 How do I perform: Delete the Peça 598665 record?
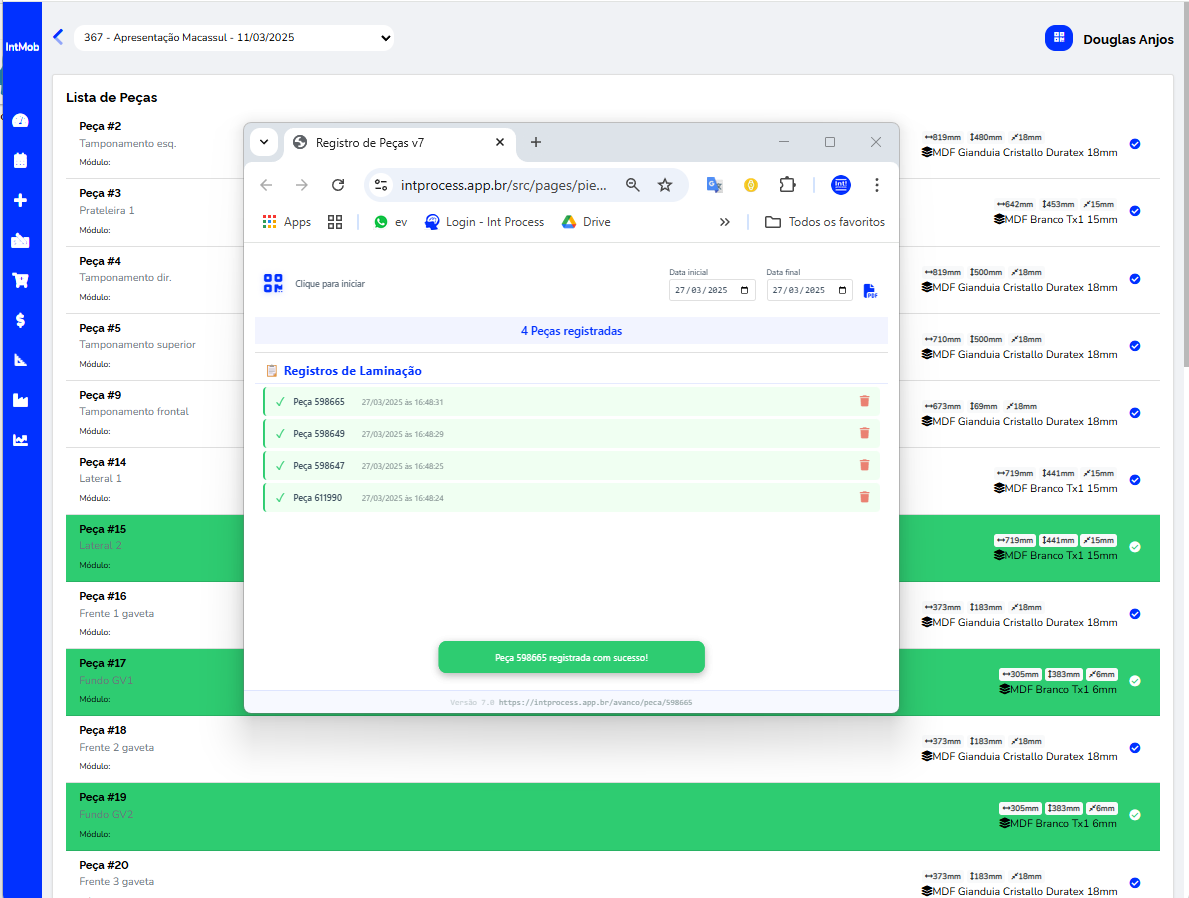click(x=864, y=401)
